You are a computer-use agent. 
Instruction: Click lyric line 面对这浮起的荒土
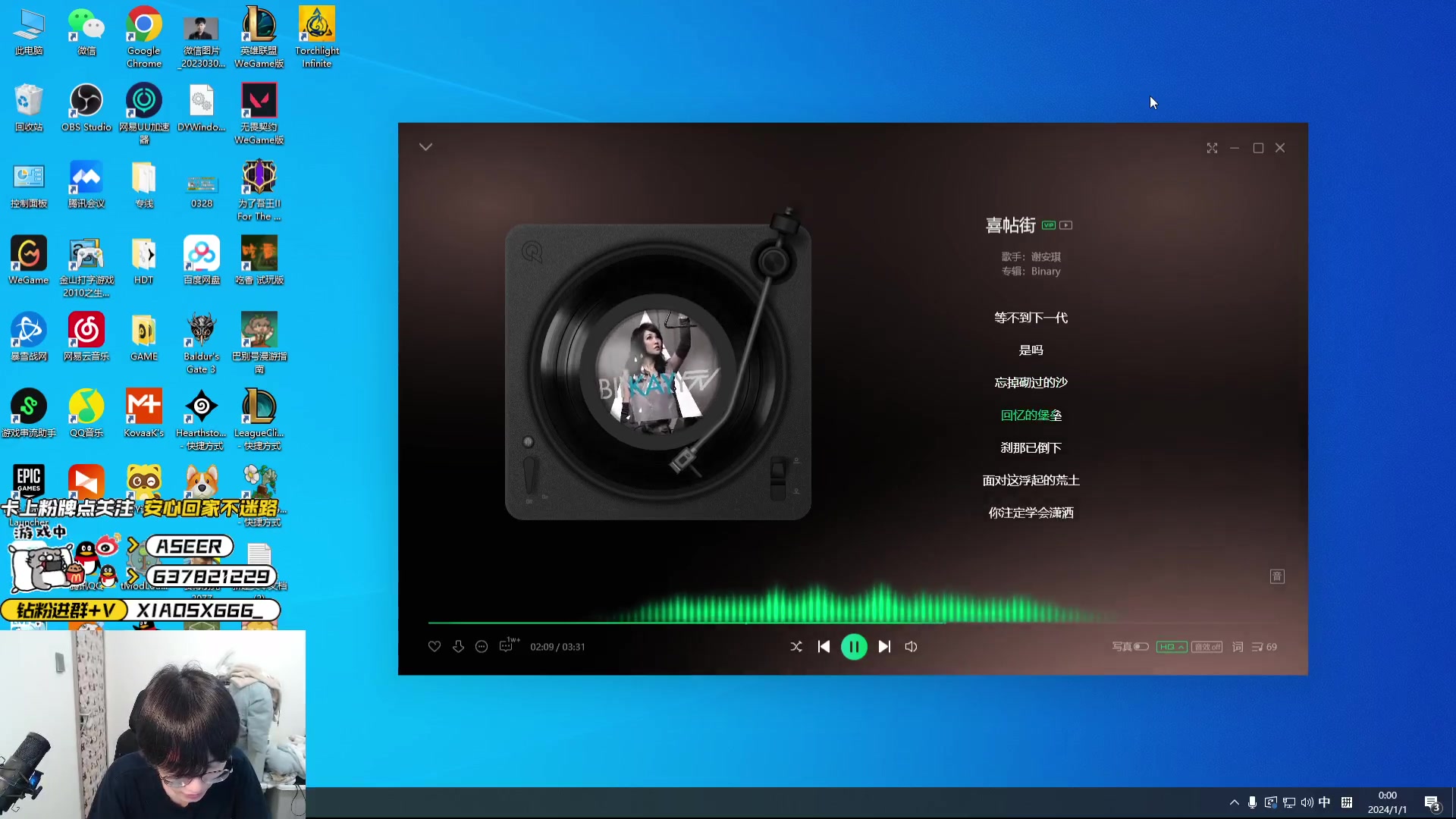(1031, 481)
